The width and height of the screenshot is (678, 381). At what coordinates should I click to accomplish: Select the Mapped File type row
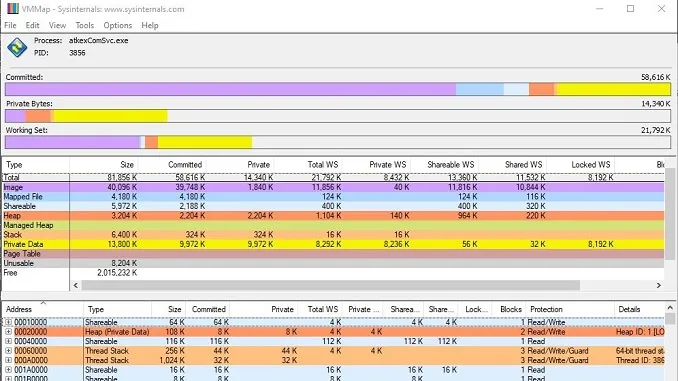[333, 197]
